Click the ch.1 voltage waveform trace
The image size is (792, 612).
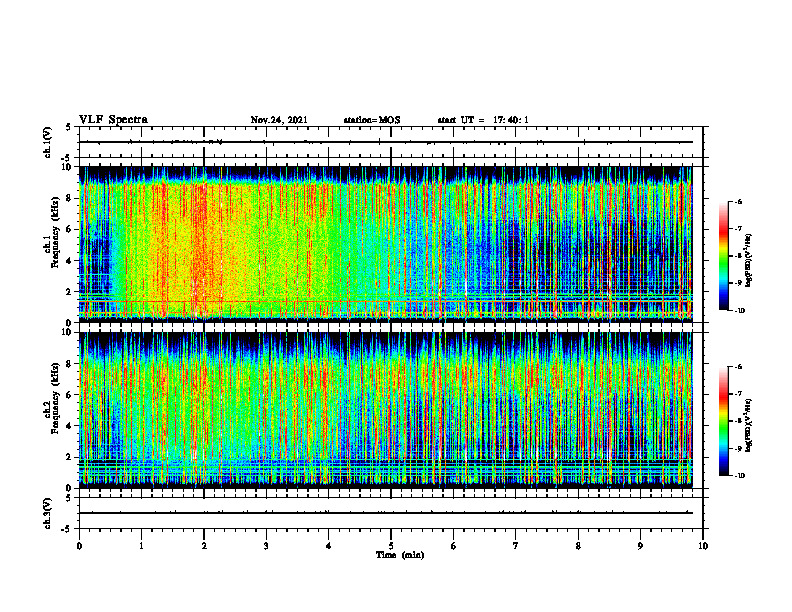(x=386, y=142)
